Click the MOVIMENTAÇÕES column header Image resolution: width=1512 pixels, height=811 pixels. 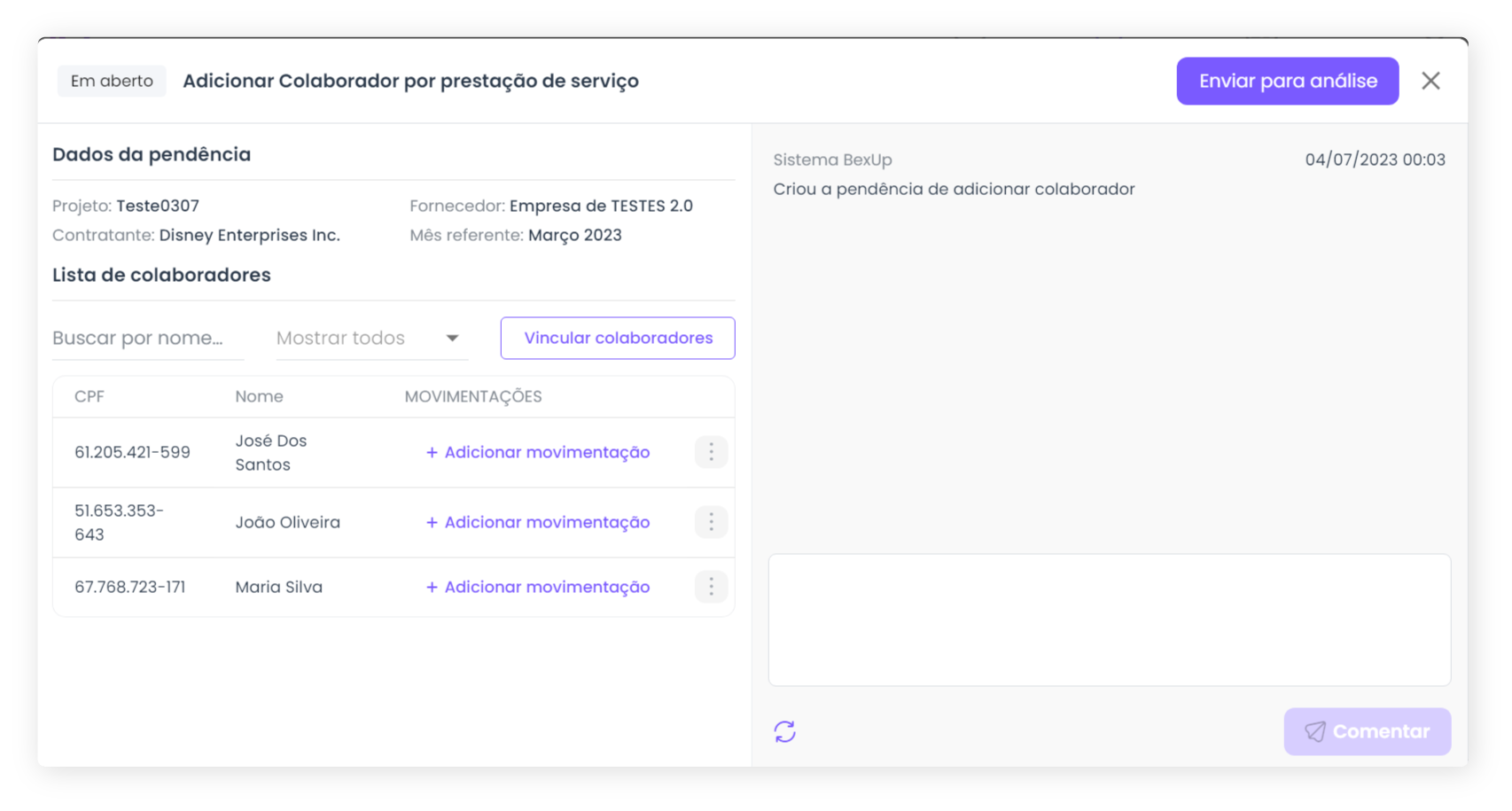[473, 396]
